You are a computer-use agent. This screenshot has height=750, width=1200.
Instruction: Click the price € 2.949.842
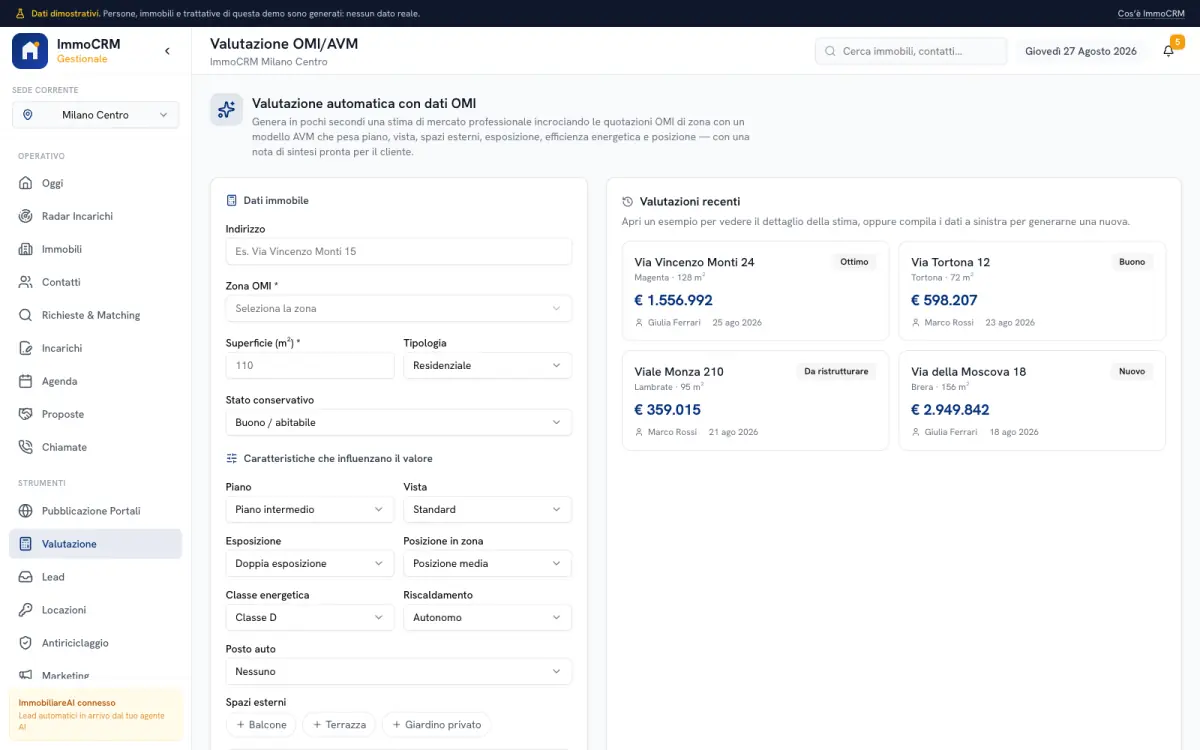pyautogui.click(x=950, y=410)
